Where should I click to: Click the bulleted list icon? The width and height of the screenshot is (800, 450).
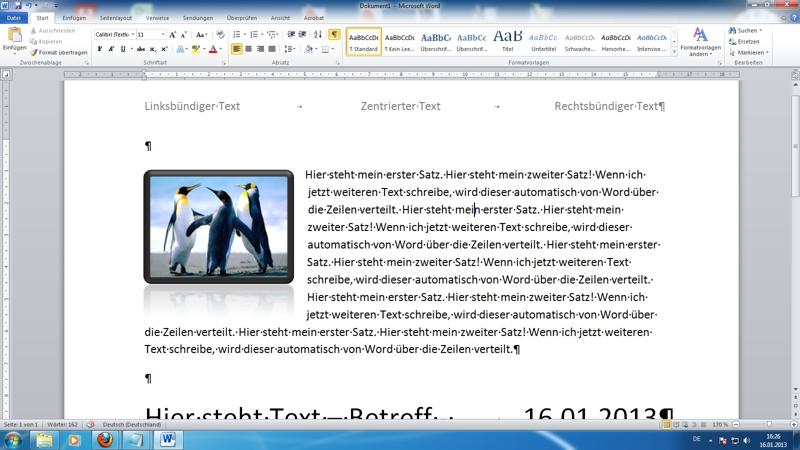click(x=238, y=34)
